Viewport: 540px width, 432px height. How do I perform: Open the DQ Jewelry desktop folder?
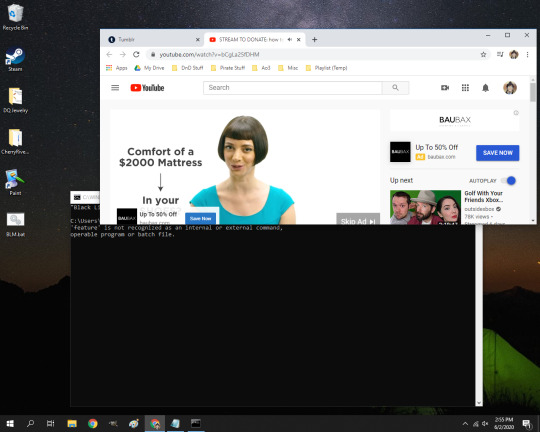click(15, 100)
